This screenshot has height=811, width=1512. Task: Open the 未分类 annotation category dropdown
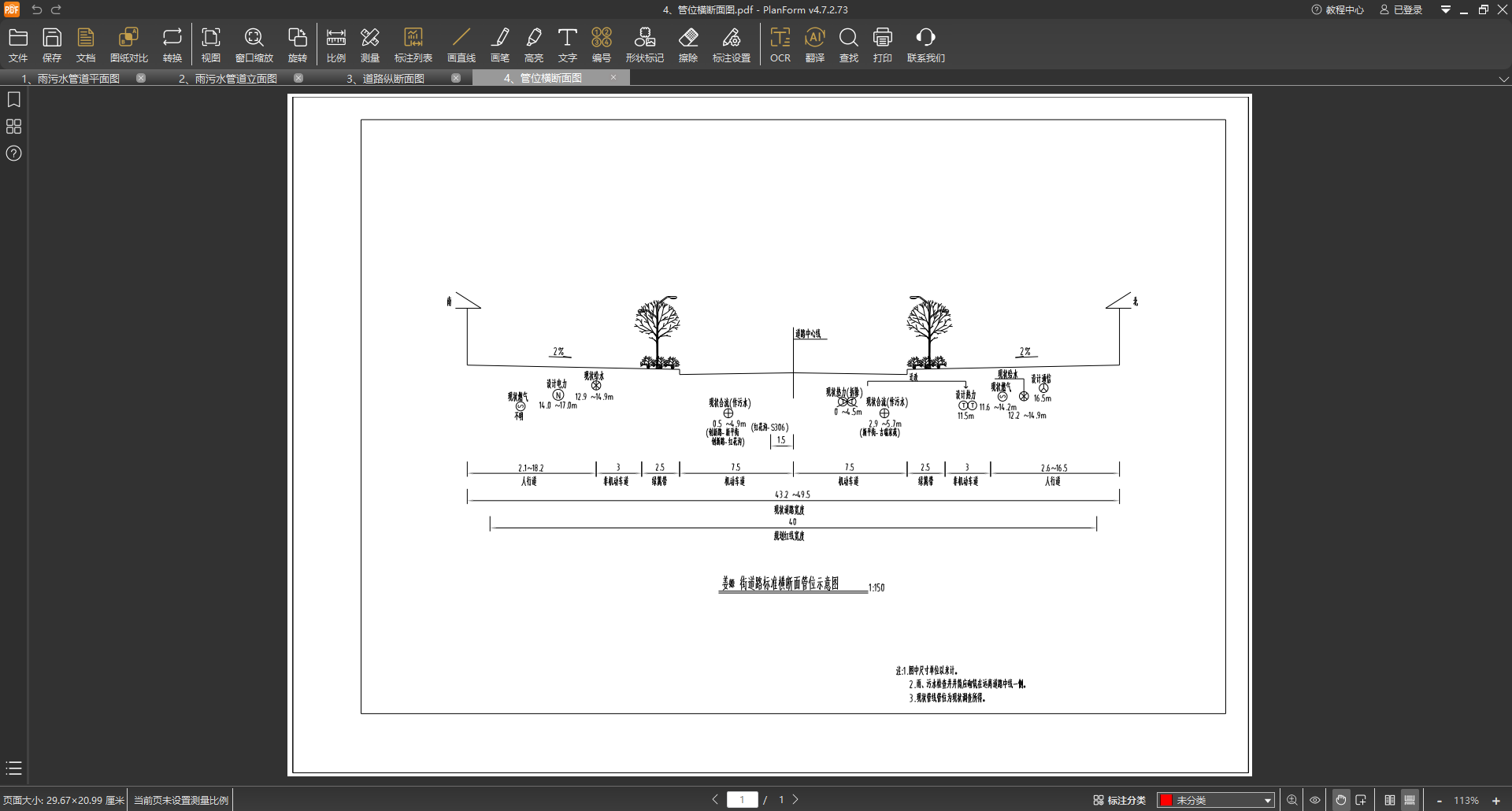pos(1215,800)
